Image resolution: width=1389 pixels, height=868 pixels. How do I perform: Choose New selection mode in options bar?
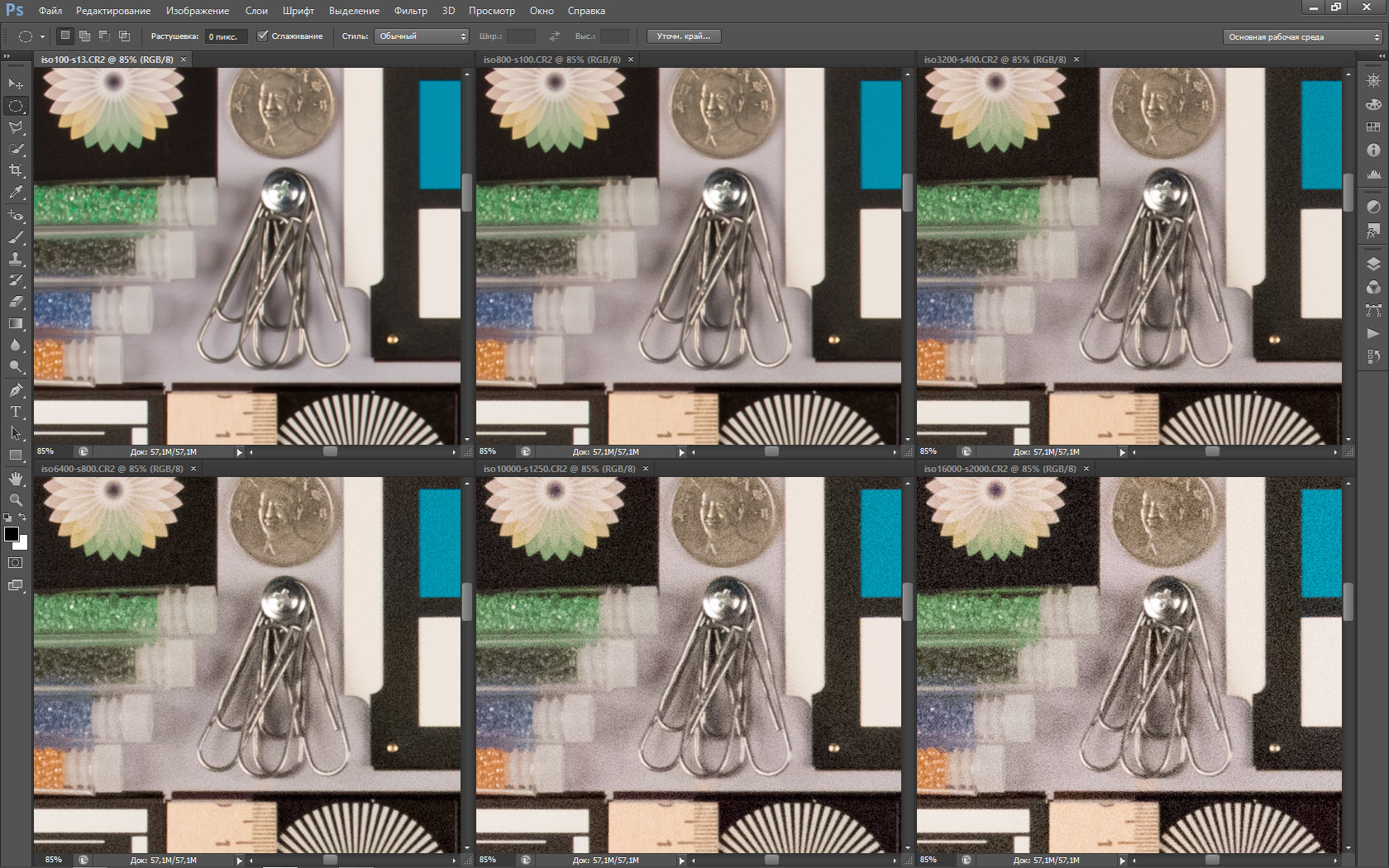point(64,36)
